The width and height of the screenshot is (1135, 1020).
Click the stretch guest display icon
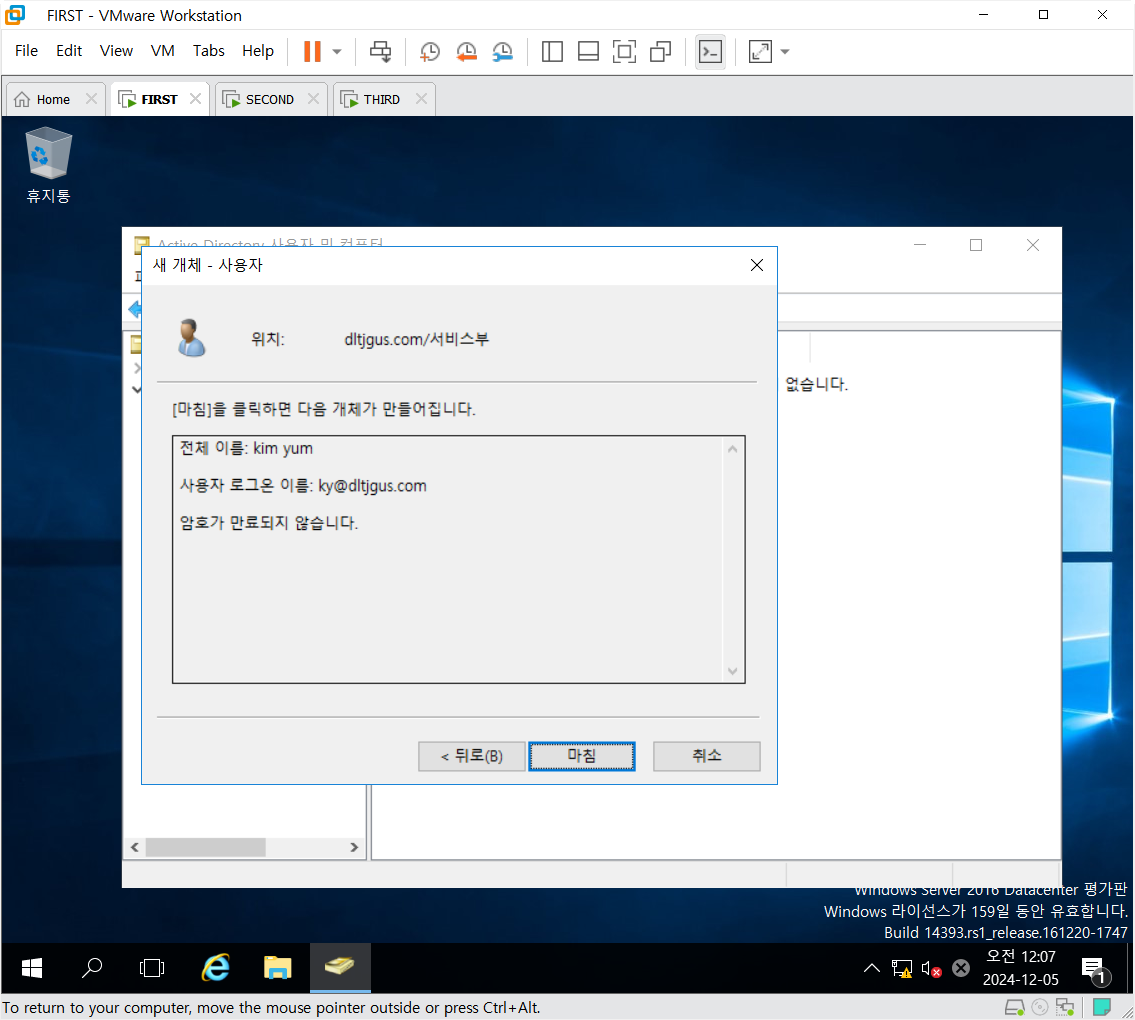tap(760, 51)
